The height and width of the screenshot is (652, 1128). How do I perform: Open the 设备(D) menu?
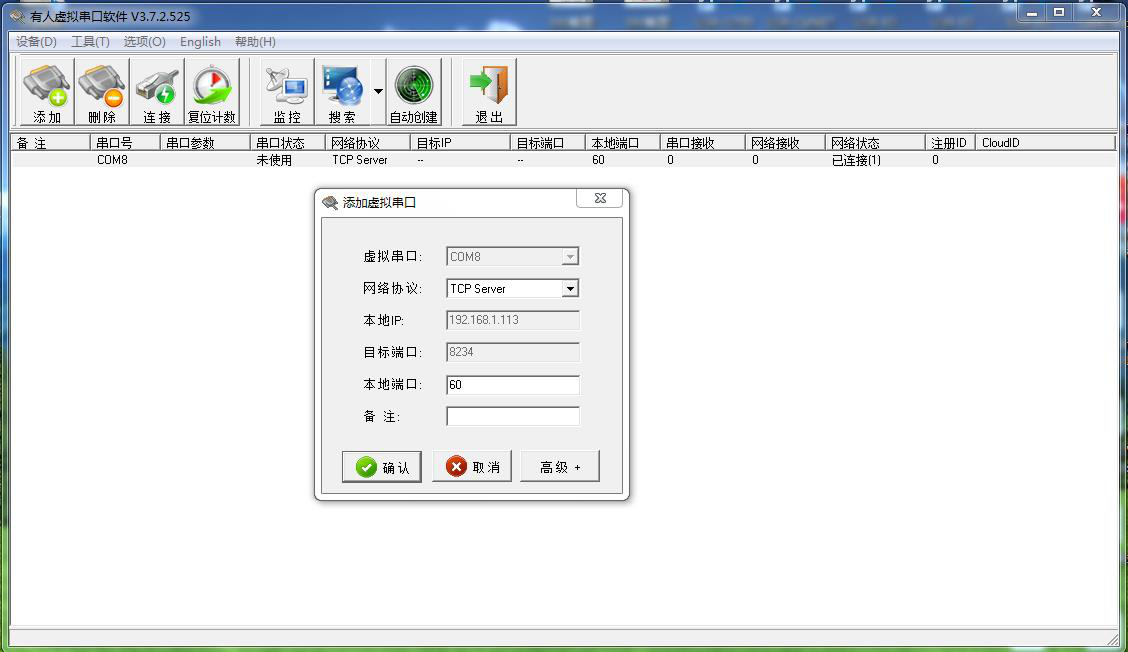(36, 42)
